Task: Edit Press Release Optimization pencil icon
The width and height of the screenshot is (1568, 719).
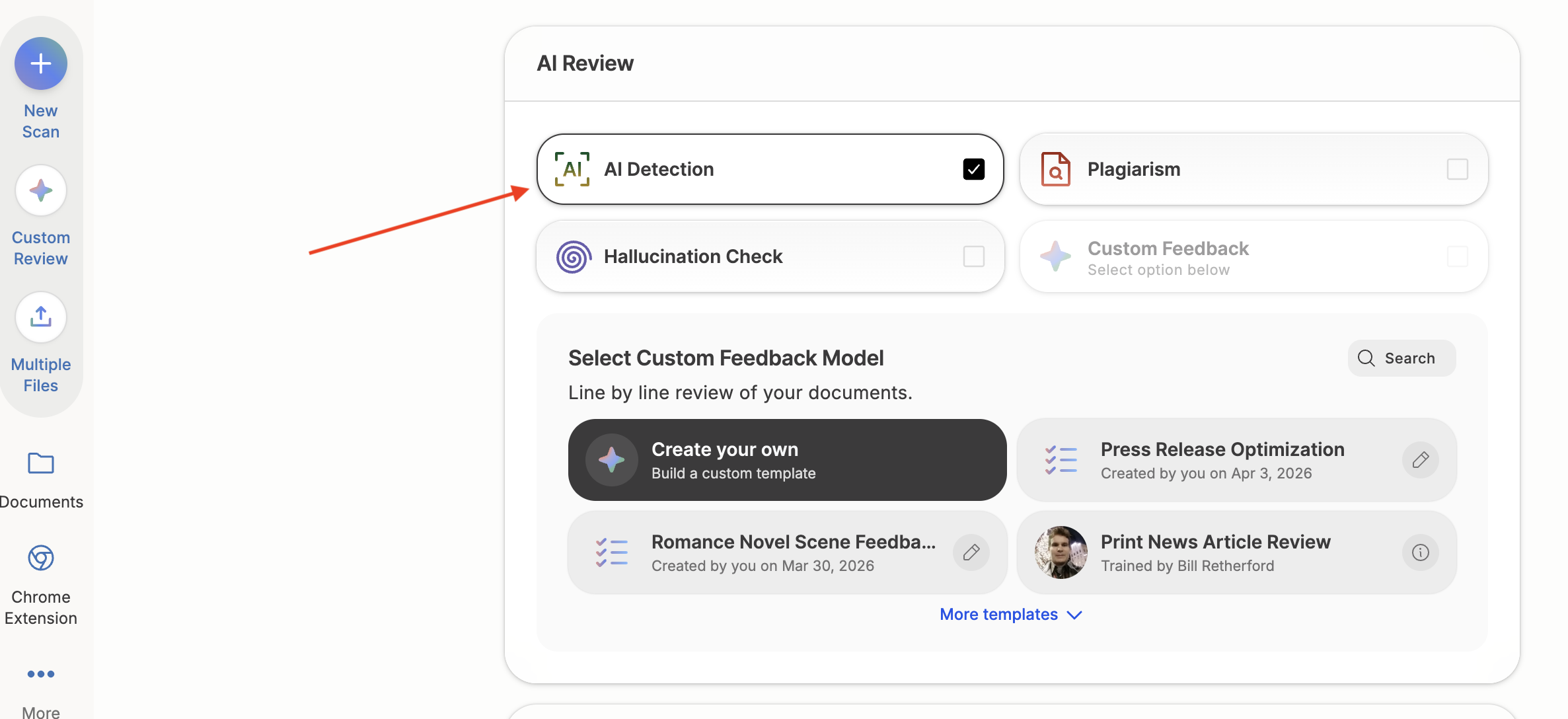Action: point(1420,460)
